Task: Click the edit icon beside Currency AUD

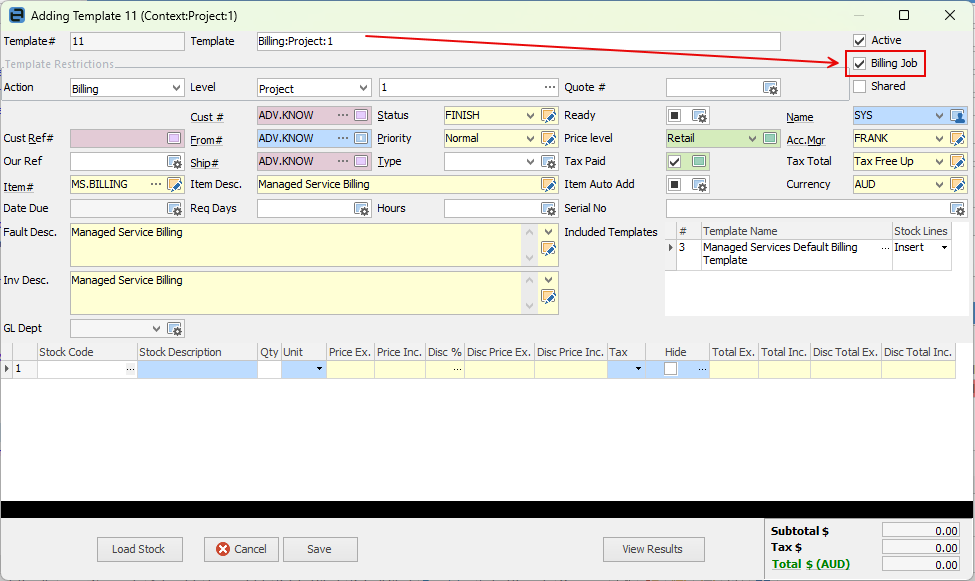Action: click(x=958, y=185)
